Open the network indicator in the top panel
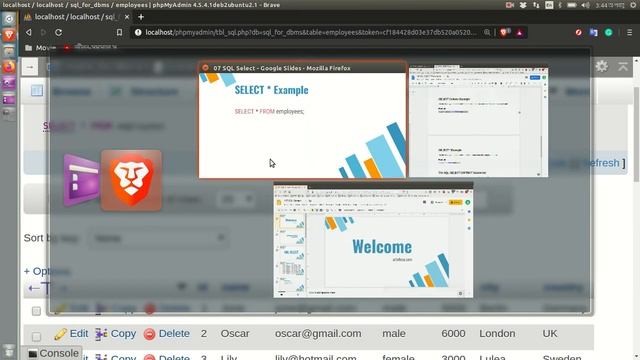The height and width of the screenshot is (360, 640). (x=536, y=5)
